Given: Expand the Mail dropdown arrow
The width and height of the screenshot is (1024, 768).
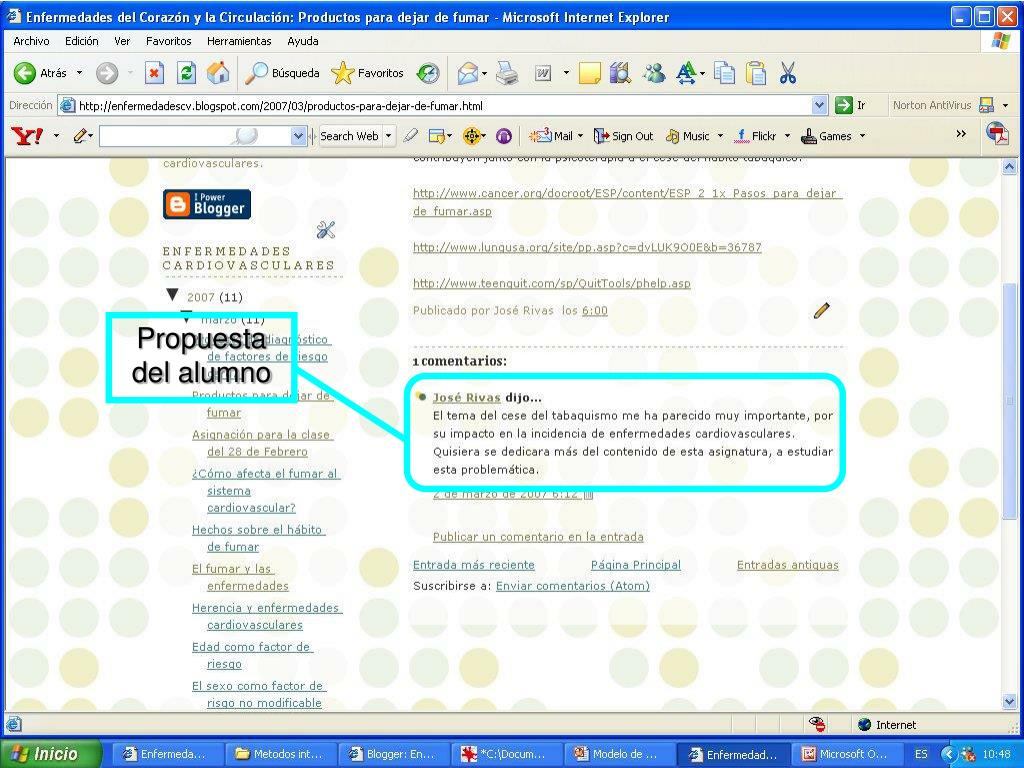Looking at the screenshot, I should click(580, 136).
